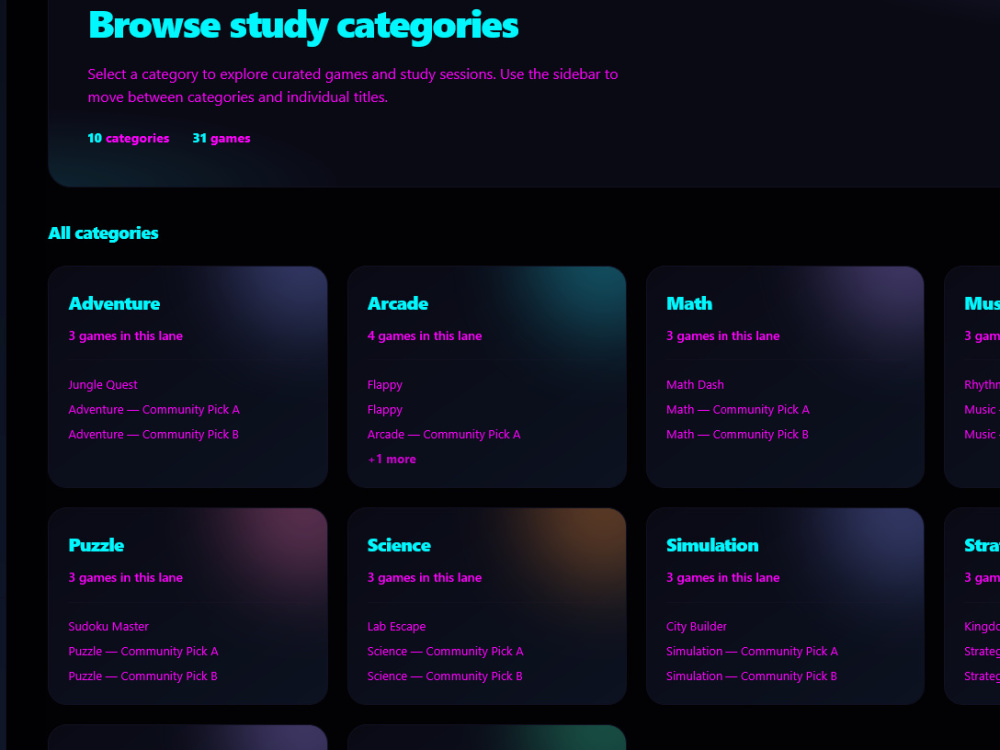Open the Arcade category heading
This screenshot has height=750, width=1000.
(x=398, y=304)
